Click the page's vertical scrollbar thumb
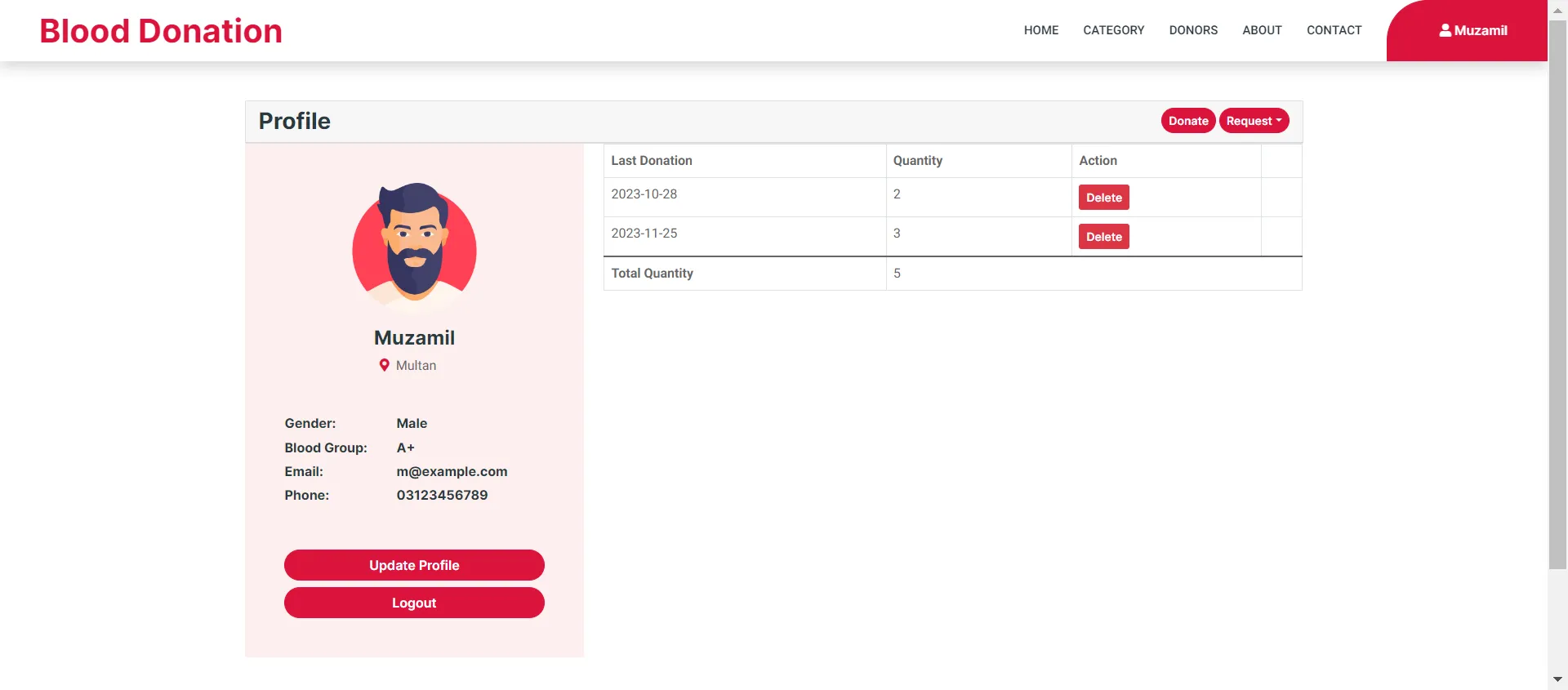The image size is (1568, 690). click(x=1557, y=294)
